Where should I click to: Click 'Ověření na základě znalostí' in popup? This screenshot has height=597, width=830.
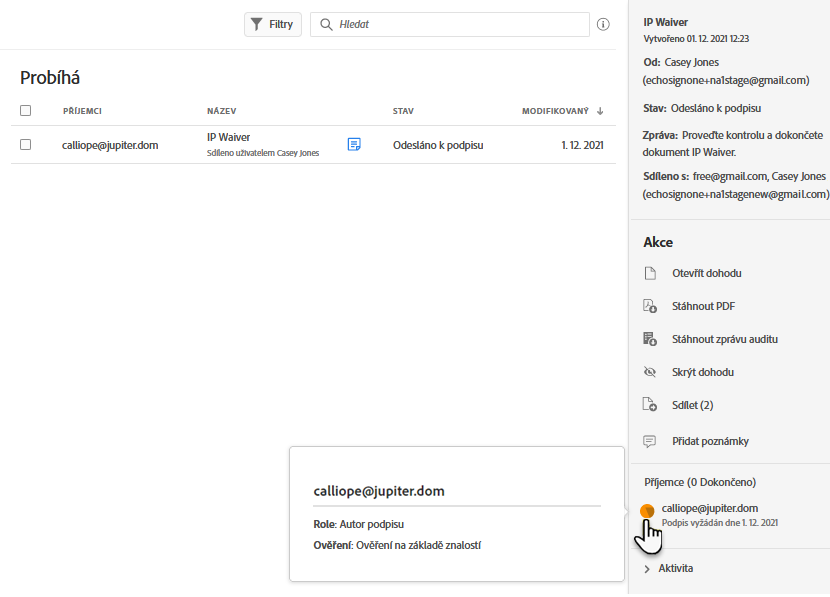pos(418,545)
